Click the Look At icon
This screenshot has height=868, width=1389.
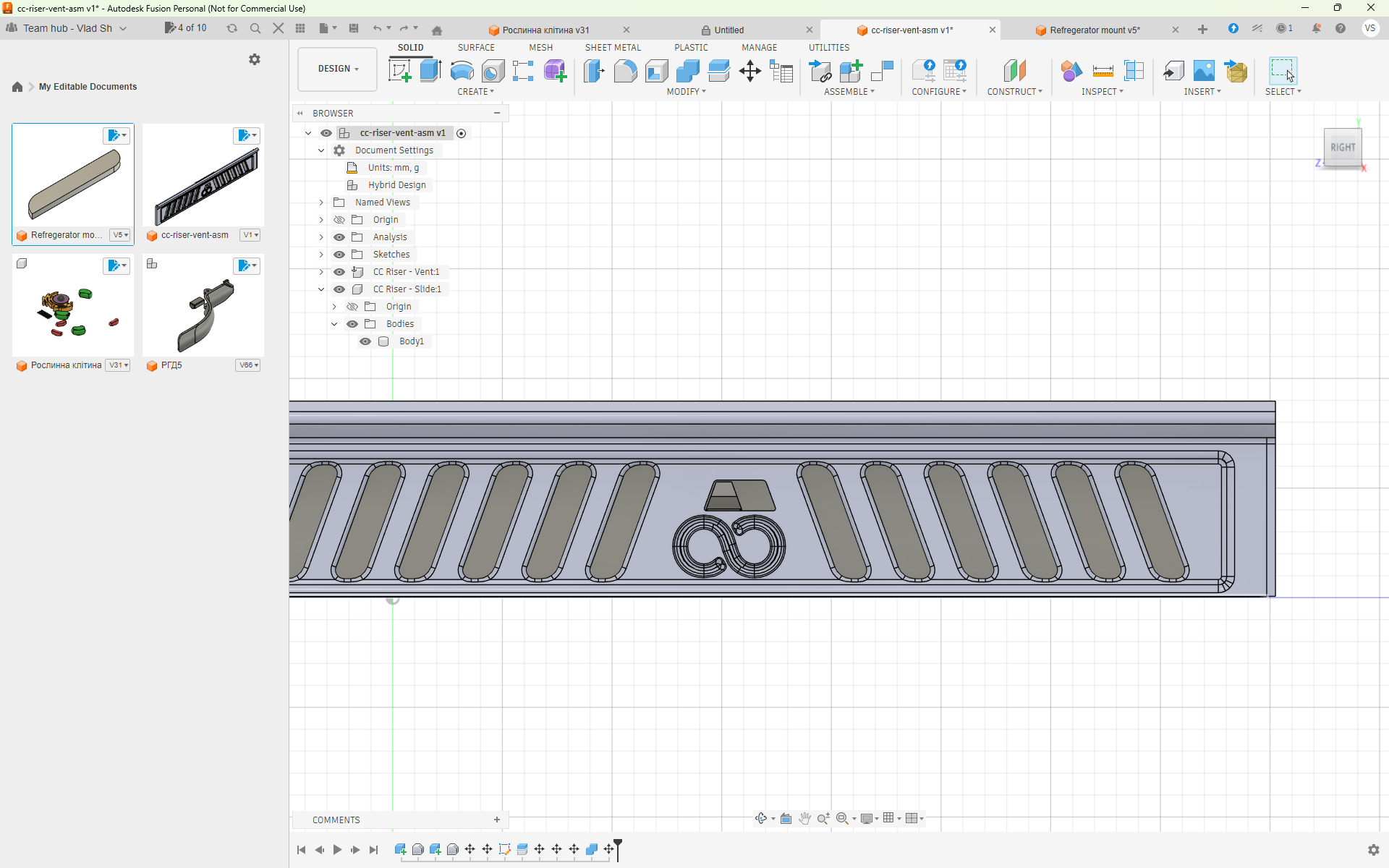tap(786, 818)
